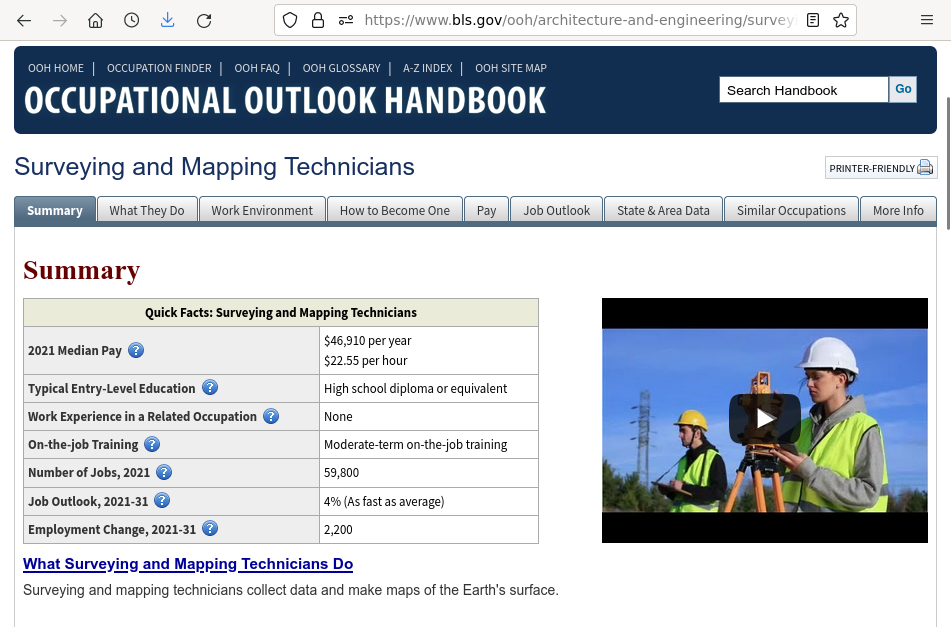Click help icon beside Number of Jobs, 2021
Image resolution: width=951 pixels, height=627 pixels.
coord(164,472)
